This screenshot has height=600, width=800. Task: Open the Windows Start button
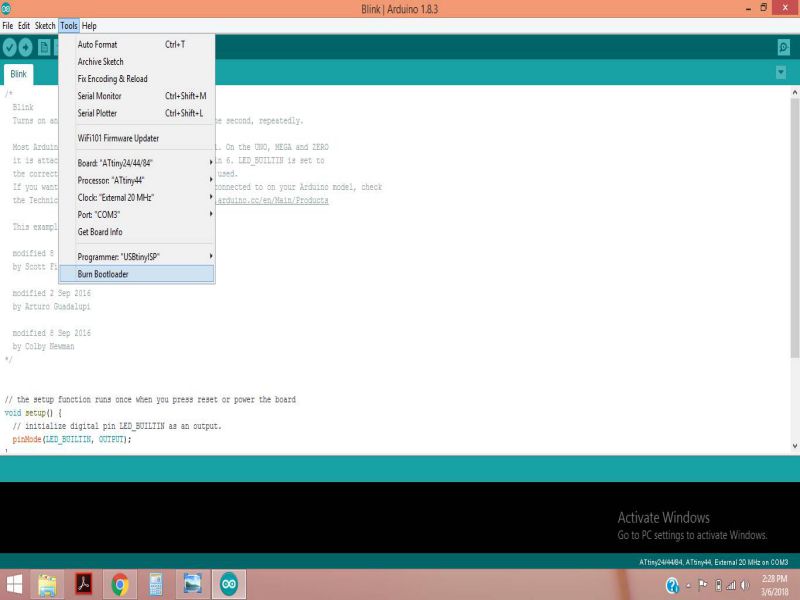14,585
